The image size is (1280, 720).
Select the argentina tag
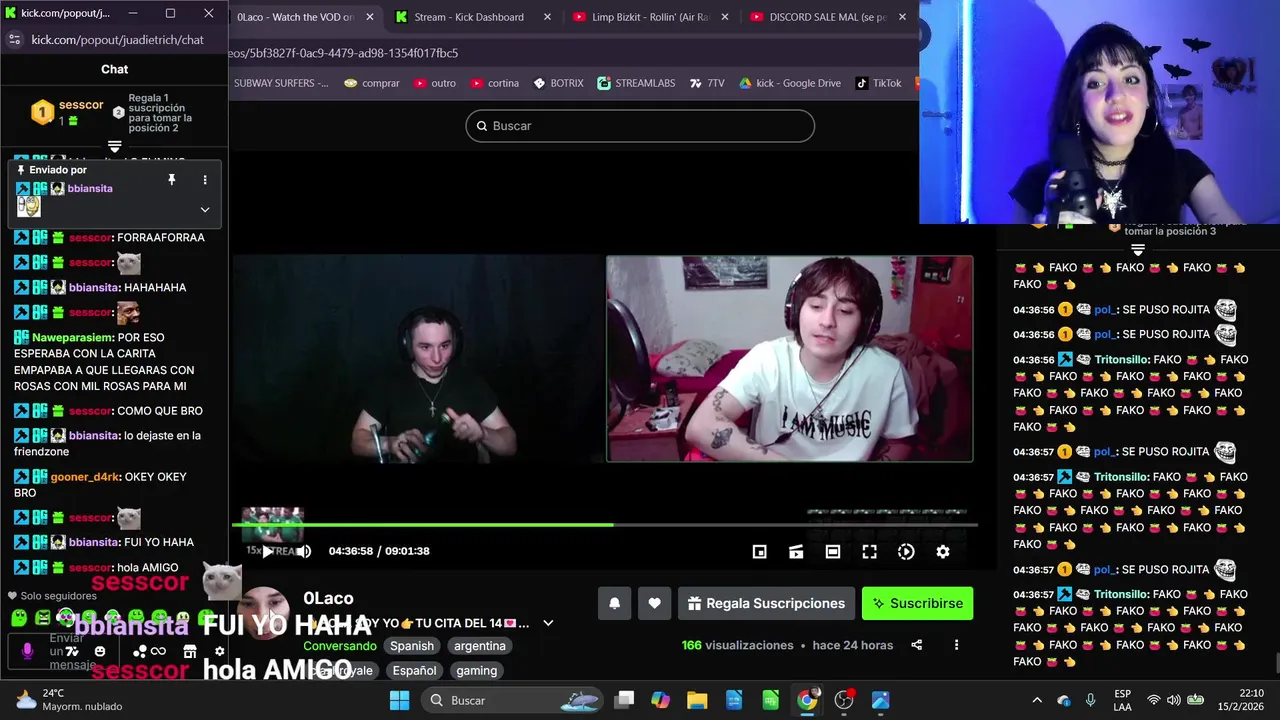click(480, 646)
